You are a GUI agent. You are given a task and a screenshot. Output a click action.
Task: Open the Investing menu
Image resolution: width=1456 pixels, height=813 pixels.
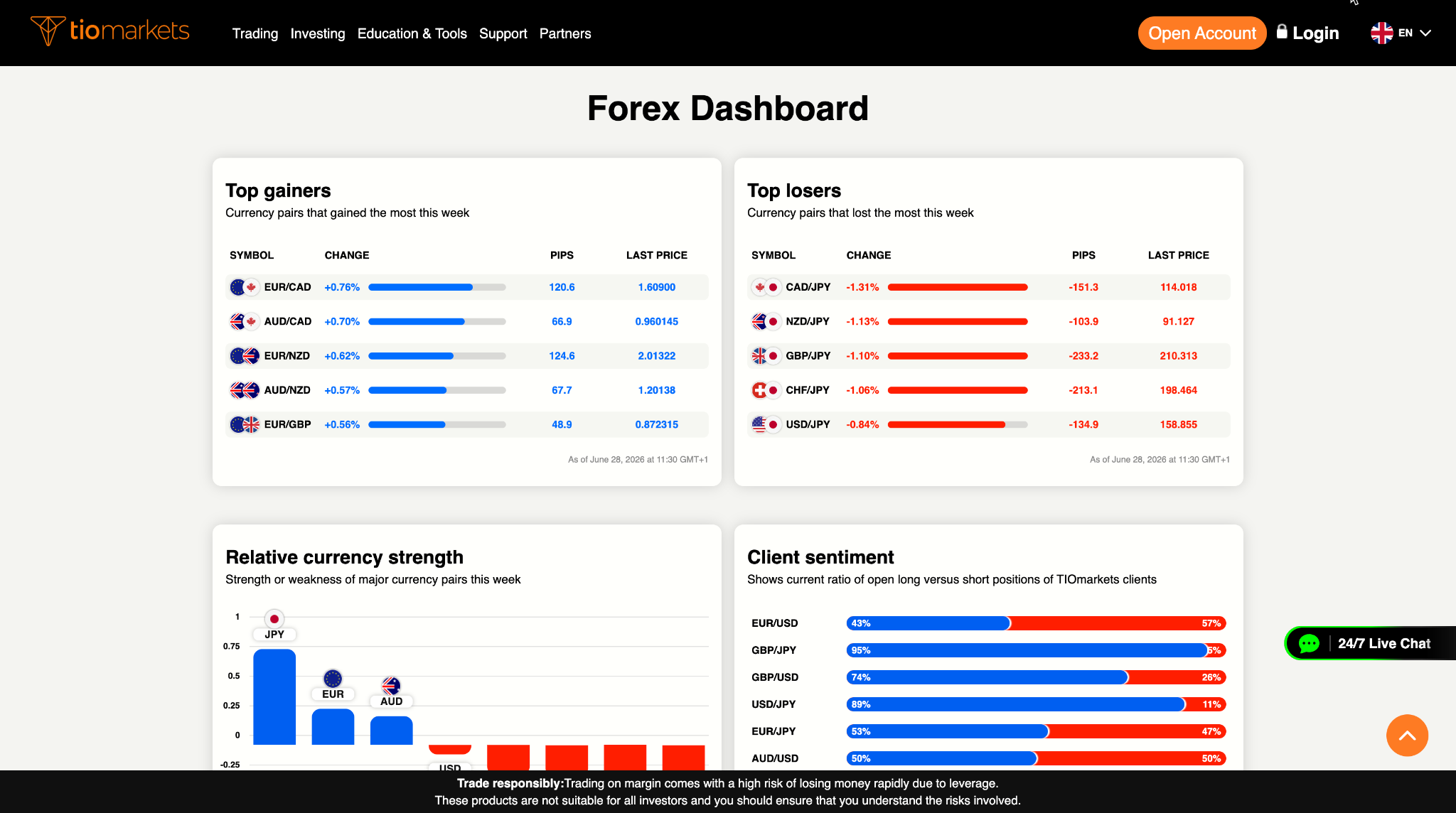pos(318,33)
